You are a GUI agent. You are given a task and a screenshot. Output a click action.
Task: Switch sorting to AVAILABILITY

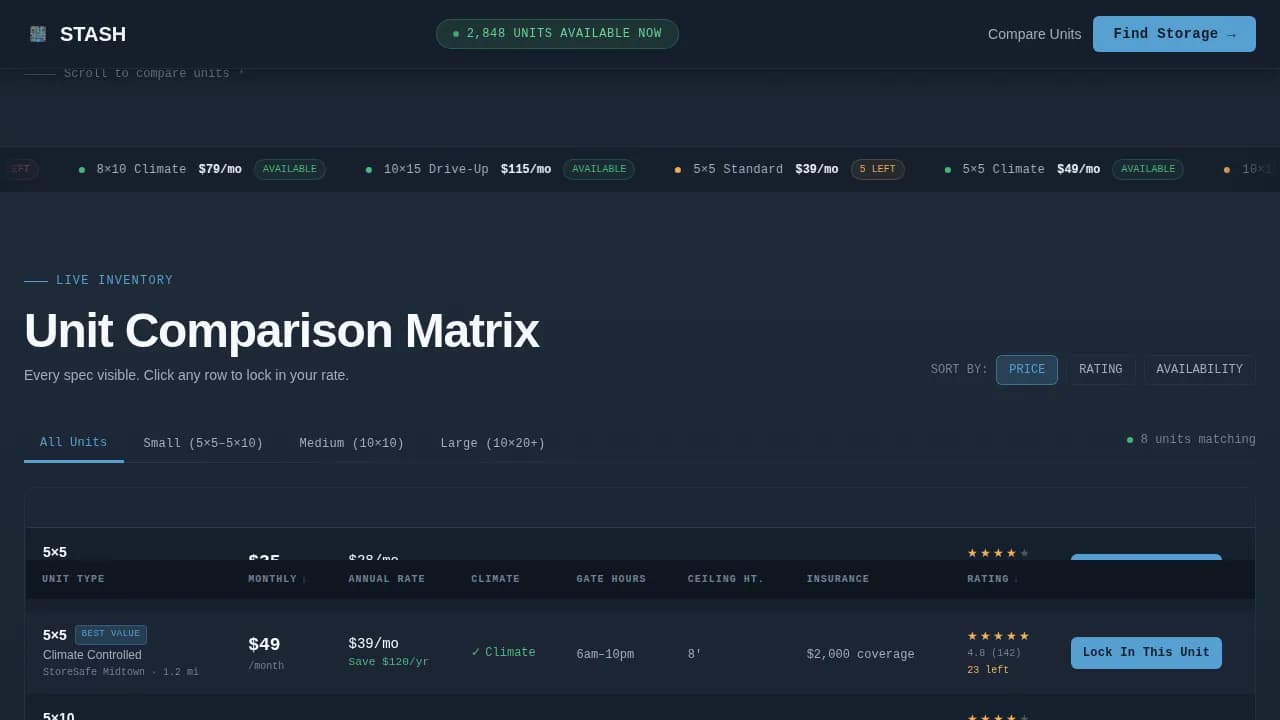(1199, 369)
